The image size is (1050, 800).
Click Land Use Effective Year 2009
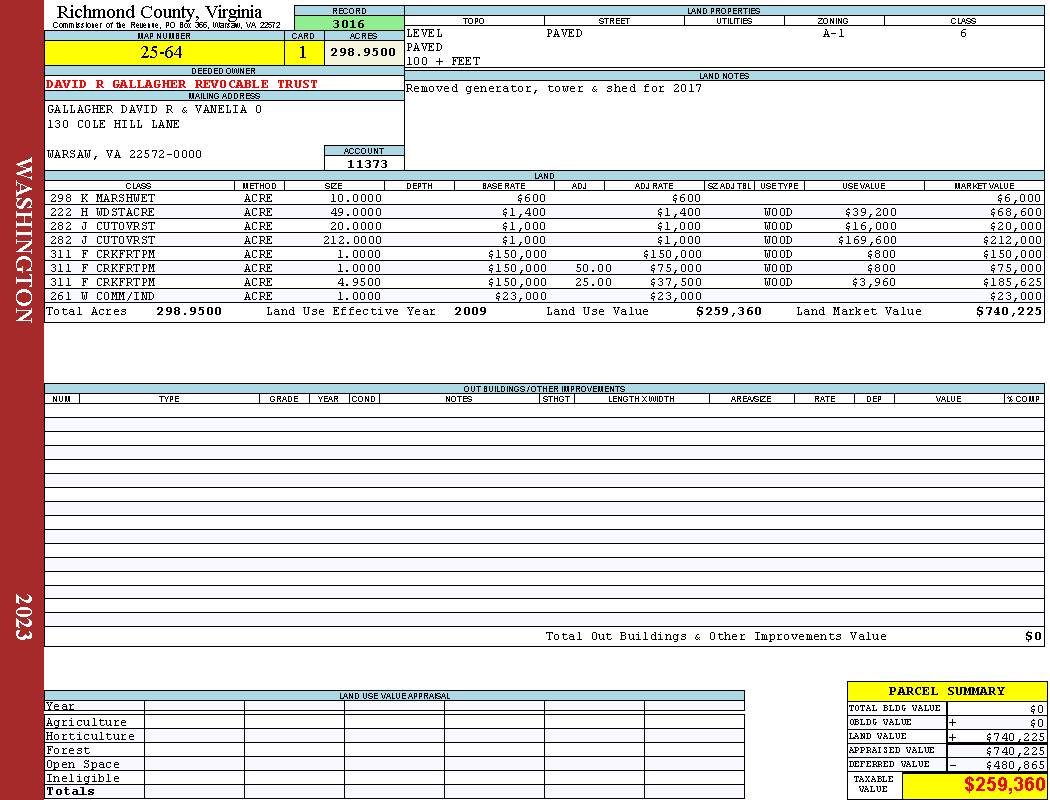[470, 311]
